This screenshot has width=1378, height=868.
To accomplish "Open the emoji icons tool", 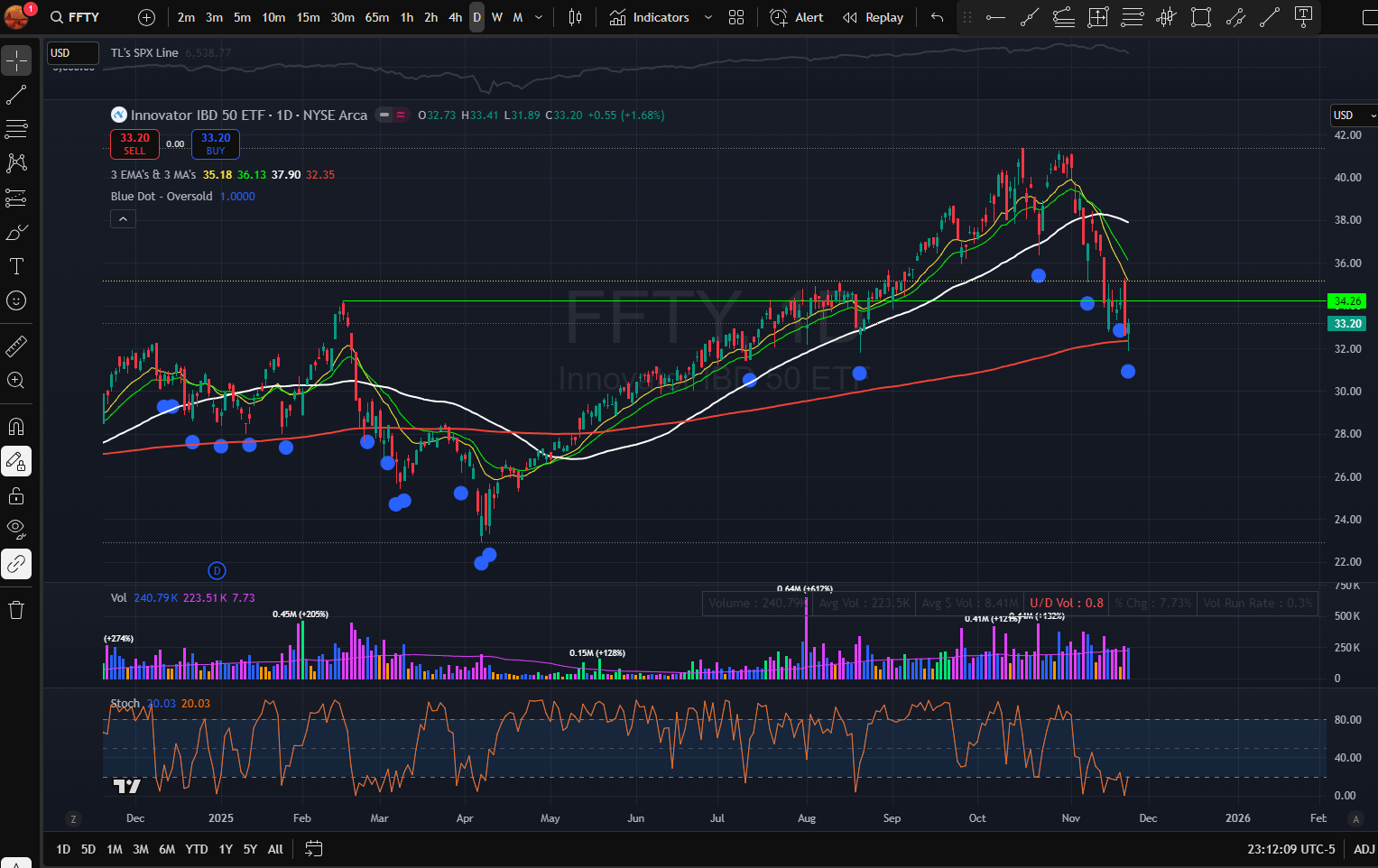I will click(x=16, y=300).
